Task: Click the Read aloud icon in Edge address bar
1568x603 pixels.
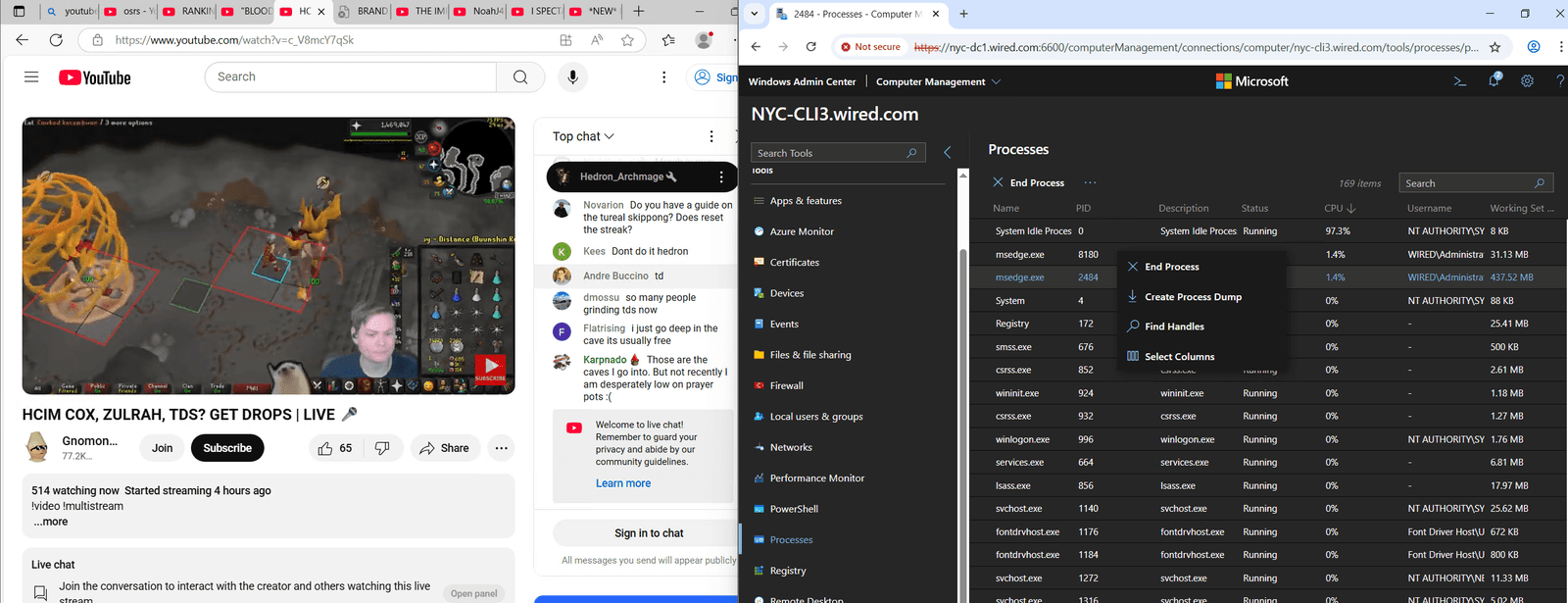Action: point(597,40)
